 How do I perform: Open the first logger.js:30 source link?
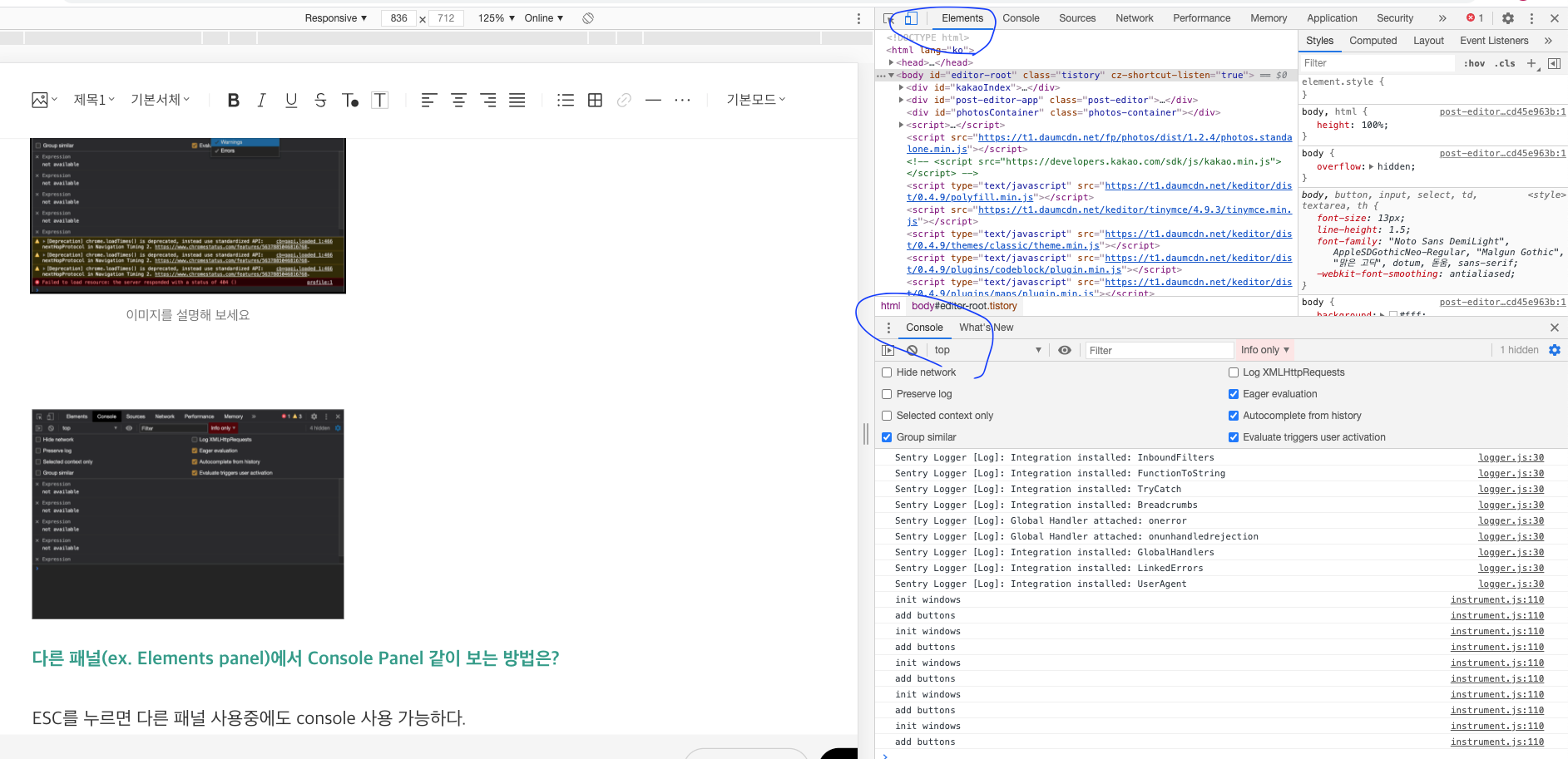point(1511,458)
